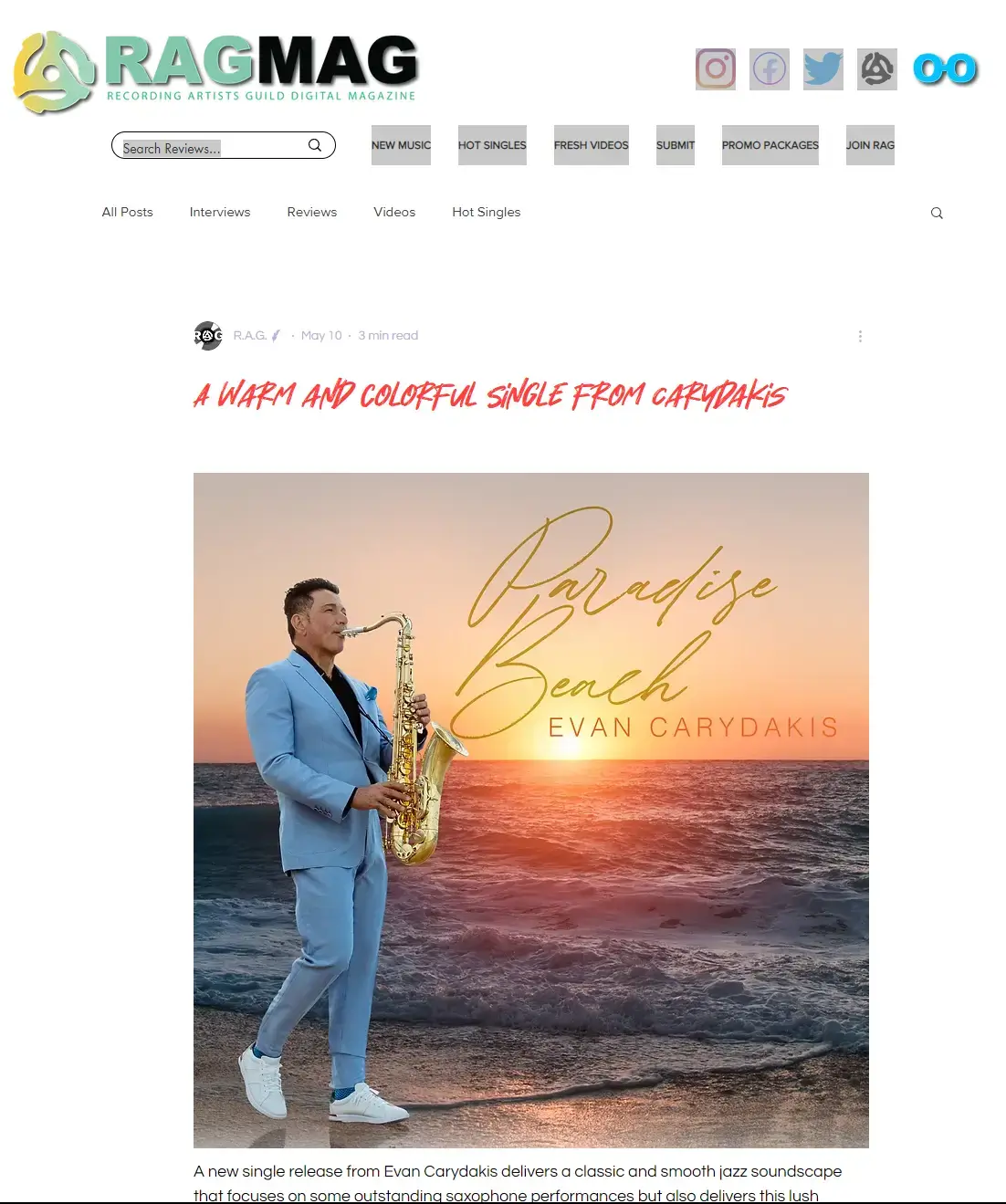The image size is (1006, 1204).
Task: Click the R.A.G. author avatar
Action: (x=208, y=336)
